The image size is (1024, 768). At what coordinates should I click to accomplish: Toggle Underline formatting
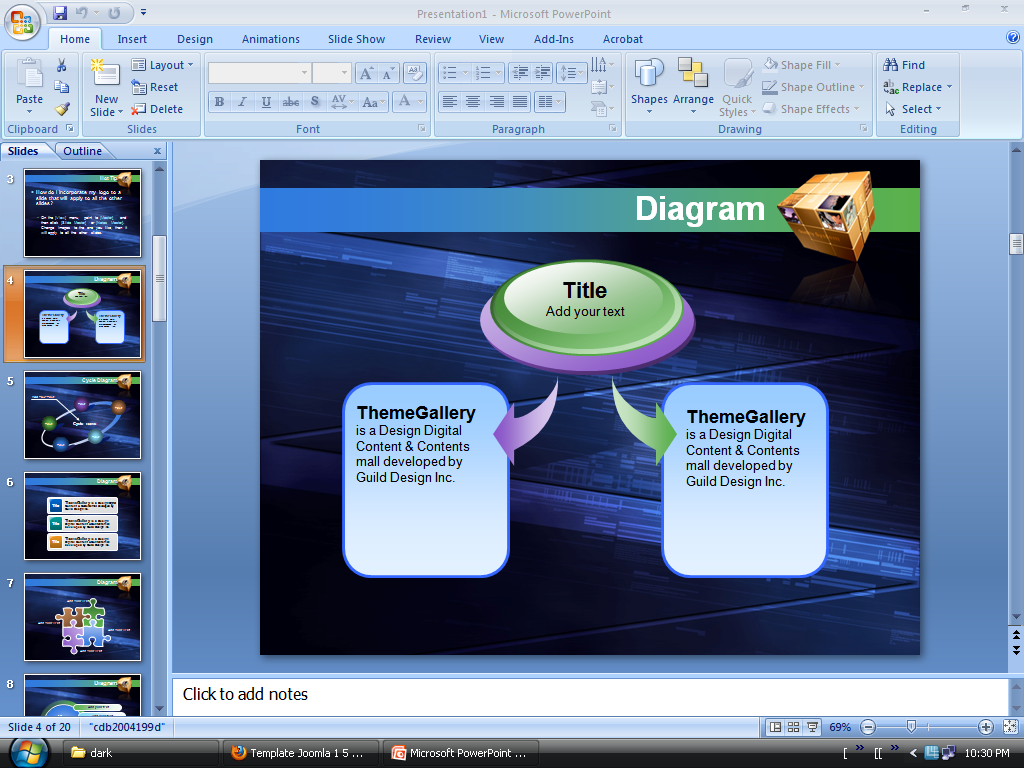click(x=266, y=102)
